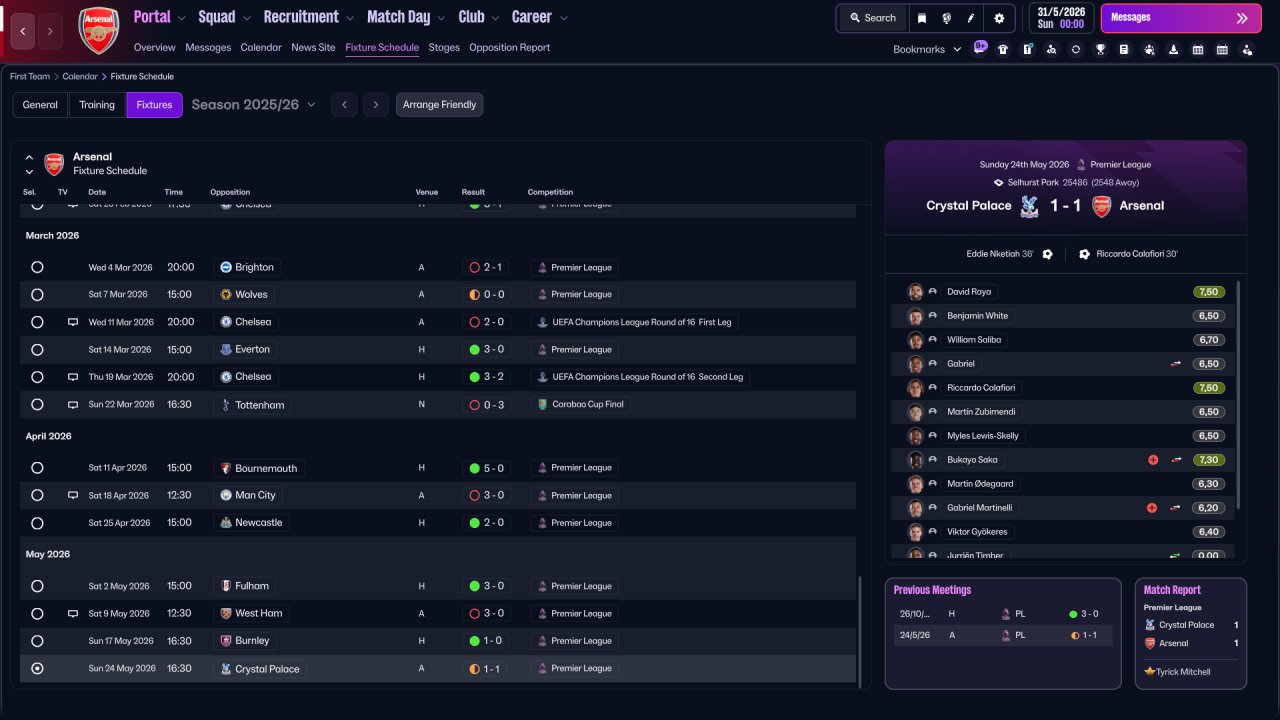This screenshot has width=1280, height=720.
Task: Expand the Bookmarks dropdown
Action: (927, 49)
